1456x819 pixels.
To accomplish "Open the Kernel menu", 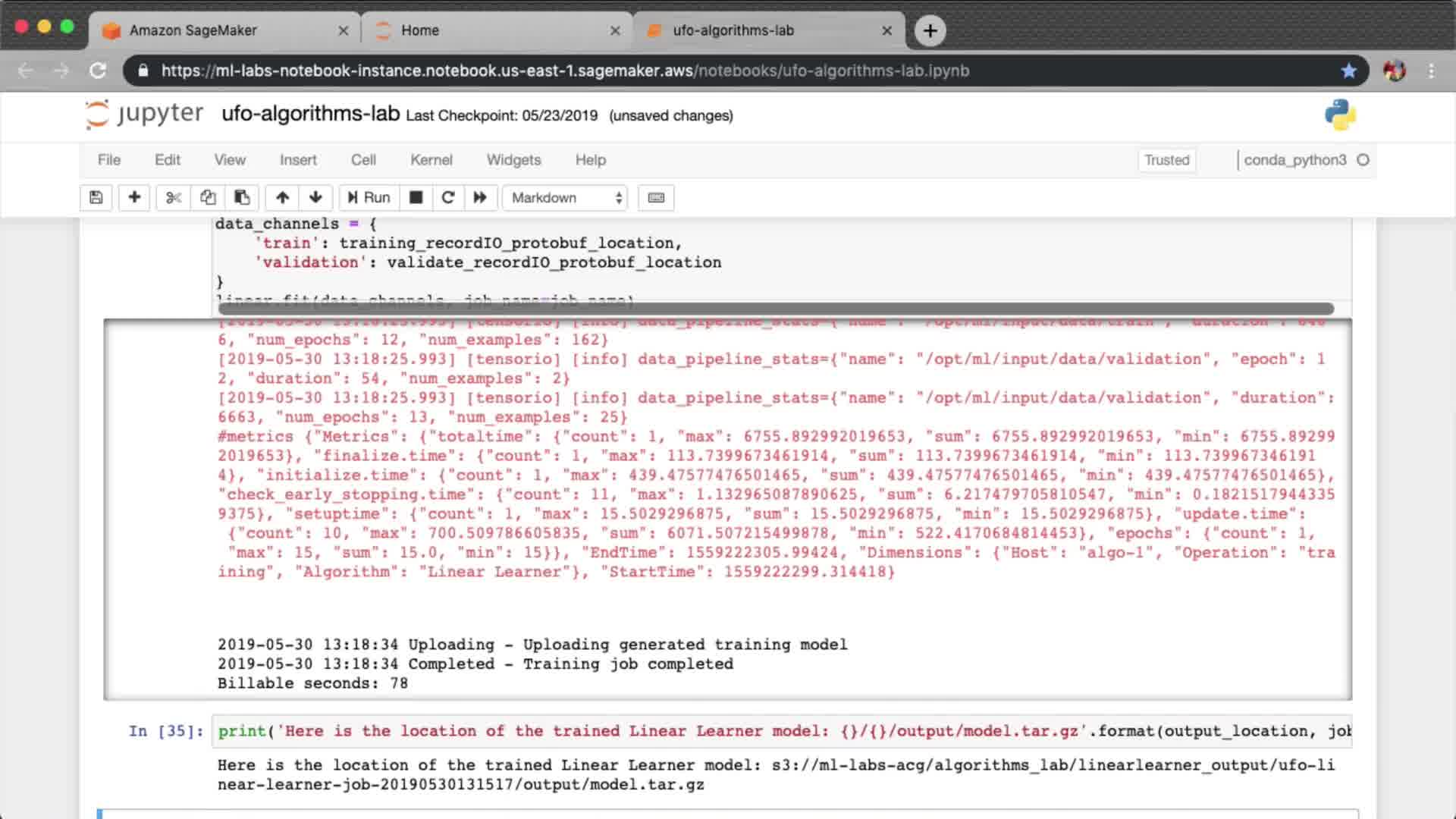I will (431, 160).
